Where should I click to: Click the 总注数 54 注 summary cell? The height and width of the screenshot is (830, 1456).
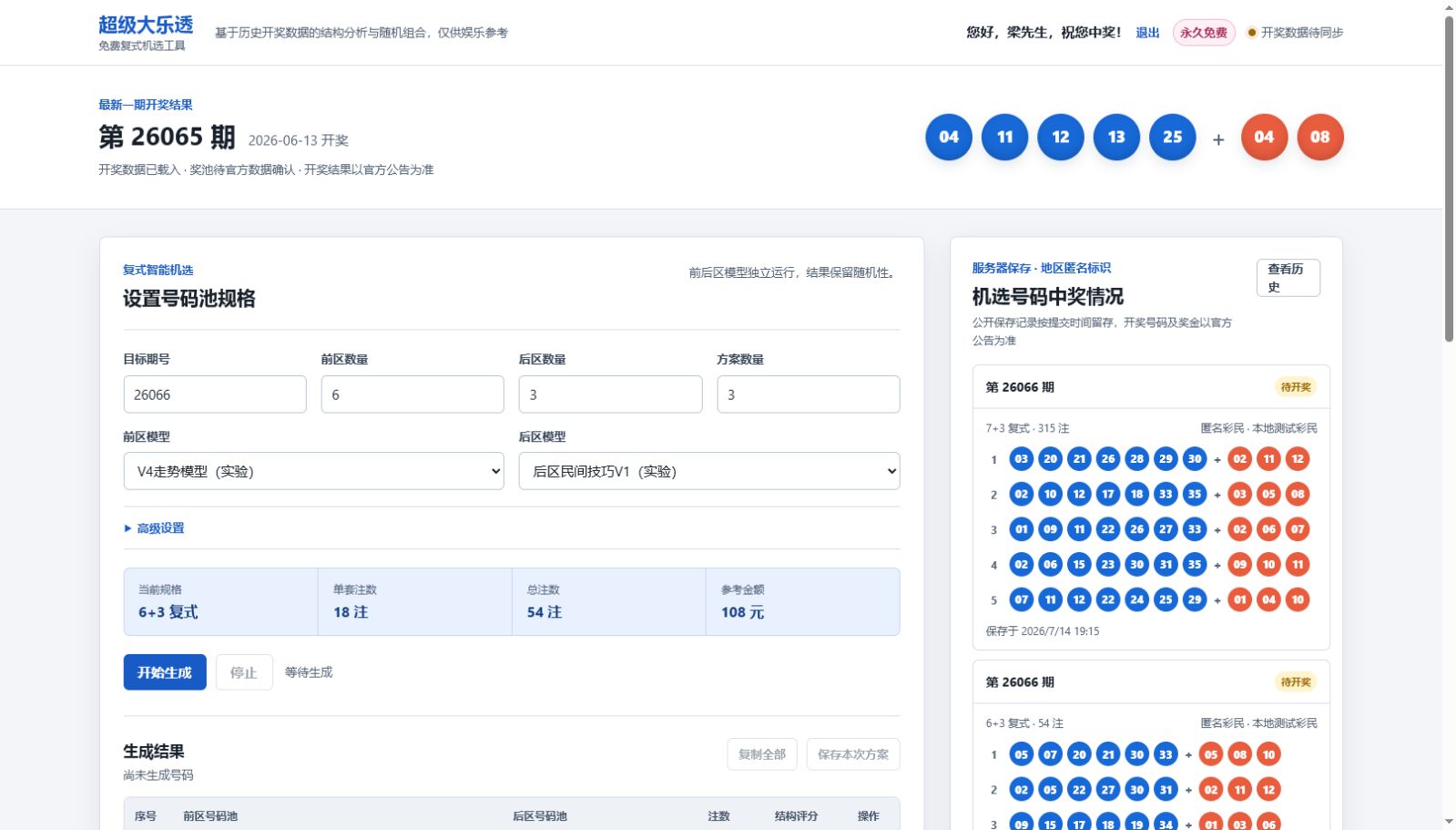[608, 602]
